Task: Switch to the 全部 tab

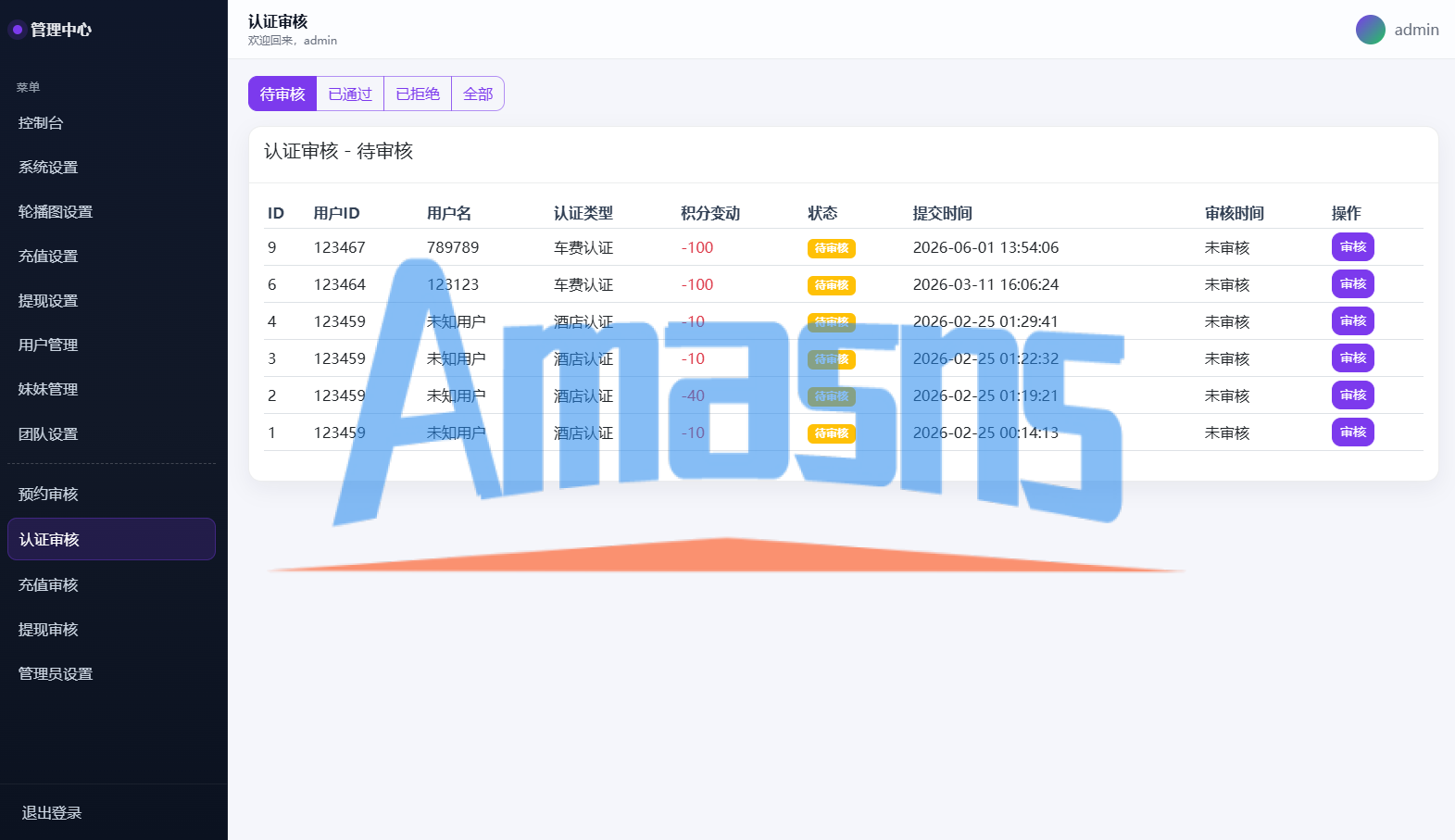Action: 478,94
